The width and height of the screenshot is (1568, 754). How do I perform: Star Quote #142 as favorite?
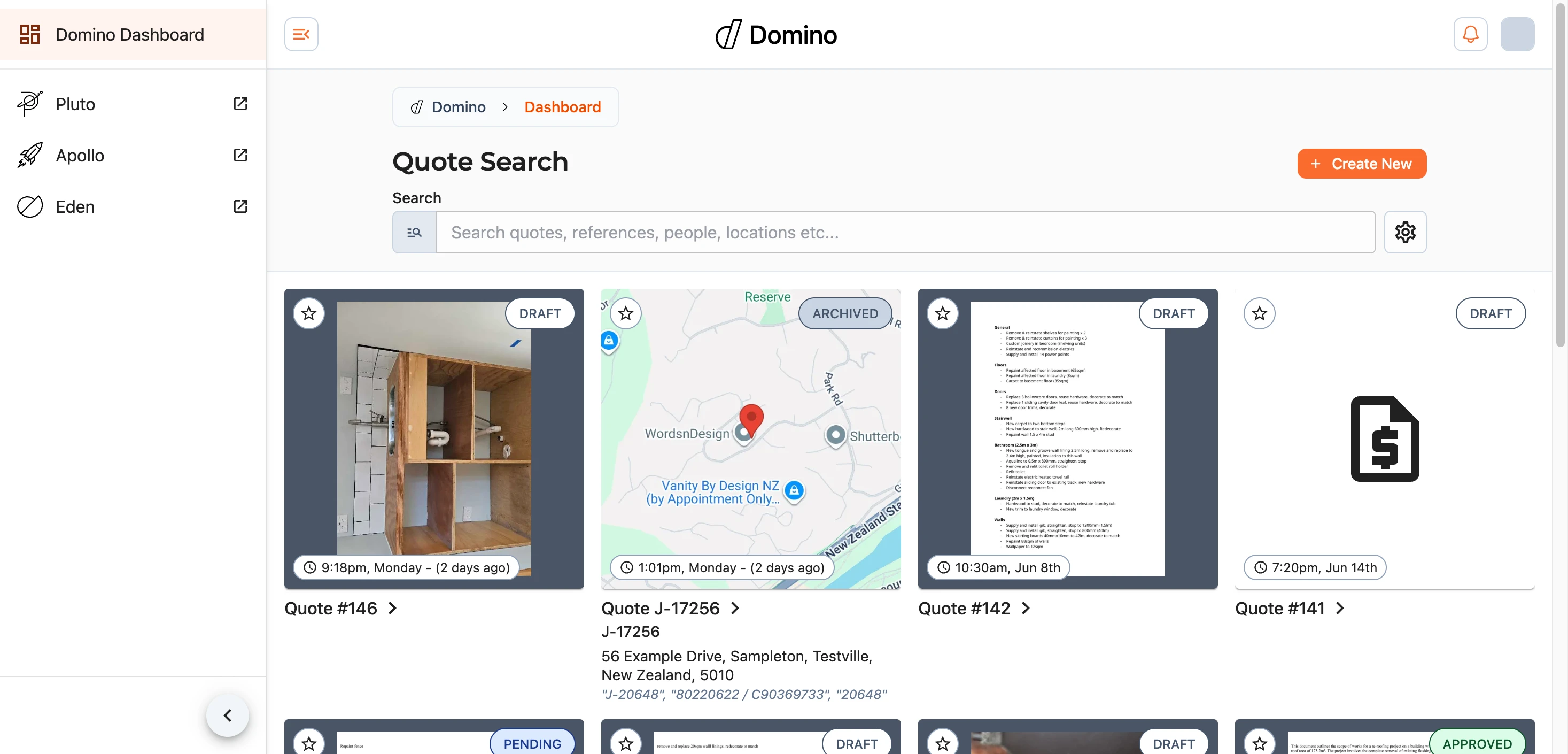coord(943,313)
